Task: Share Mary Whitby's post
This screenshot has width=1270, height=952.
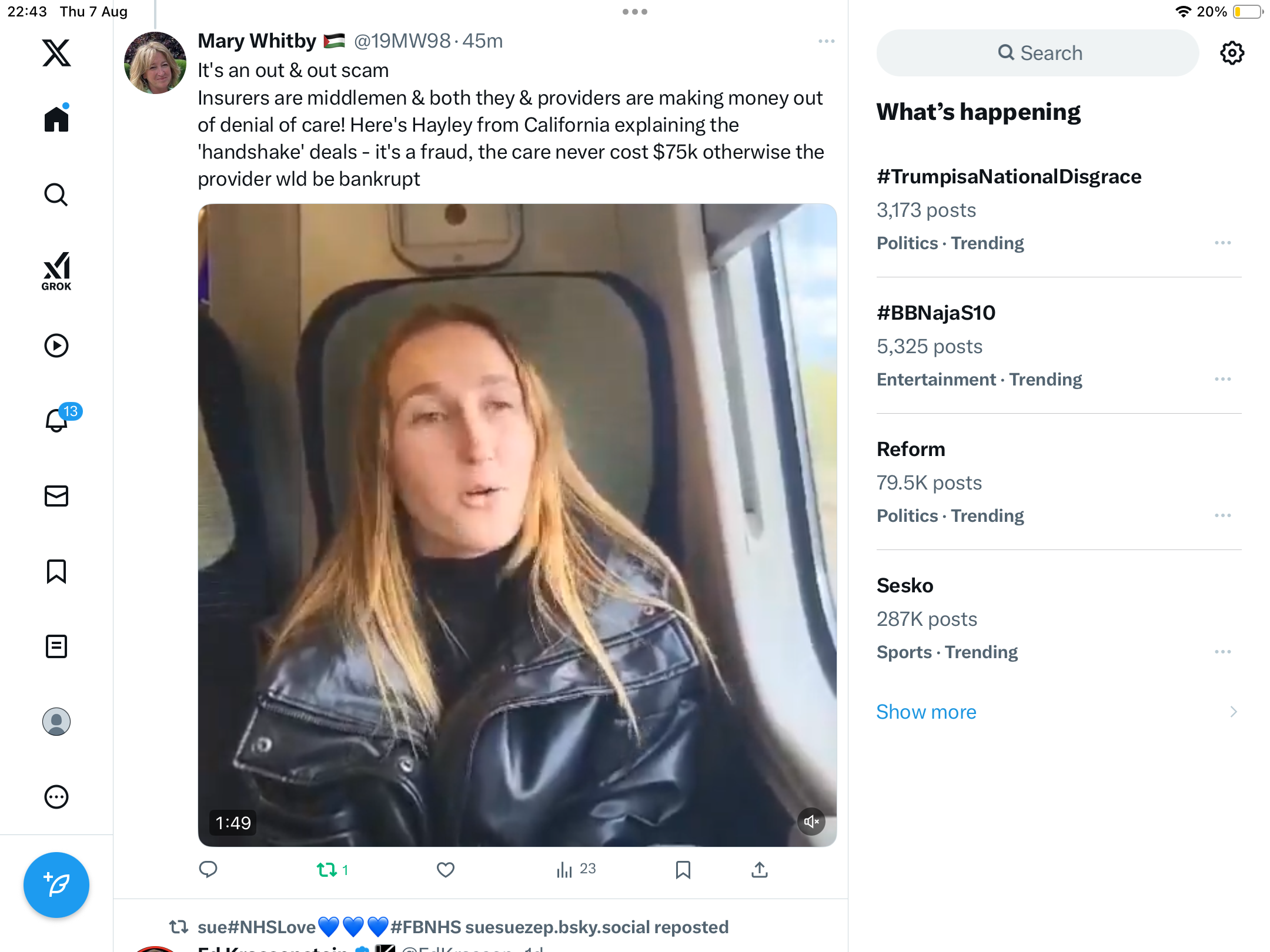Action: click(759, 870)
